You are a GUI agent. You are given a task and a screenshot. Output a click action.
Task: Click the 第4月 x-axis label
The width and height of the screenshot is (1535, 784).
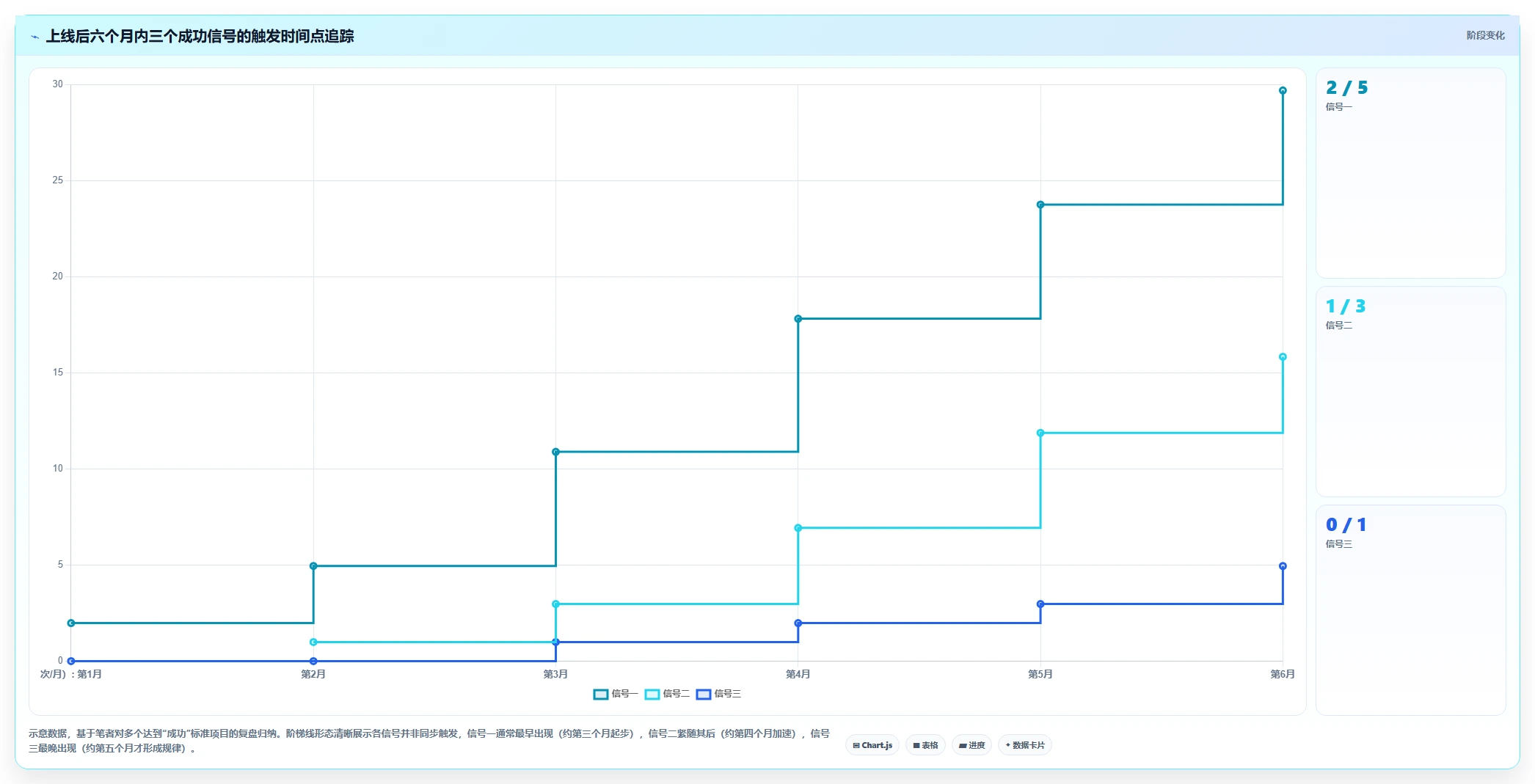click(798, 675)
